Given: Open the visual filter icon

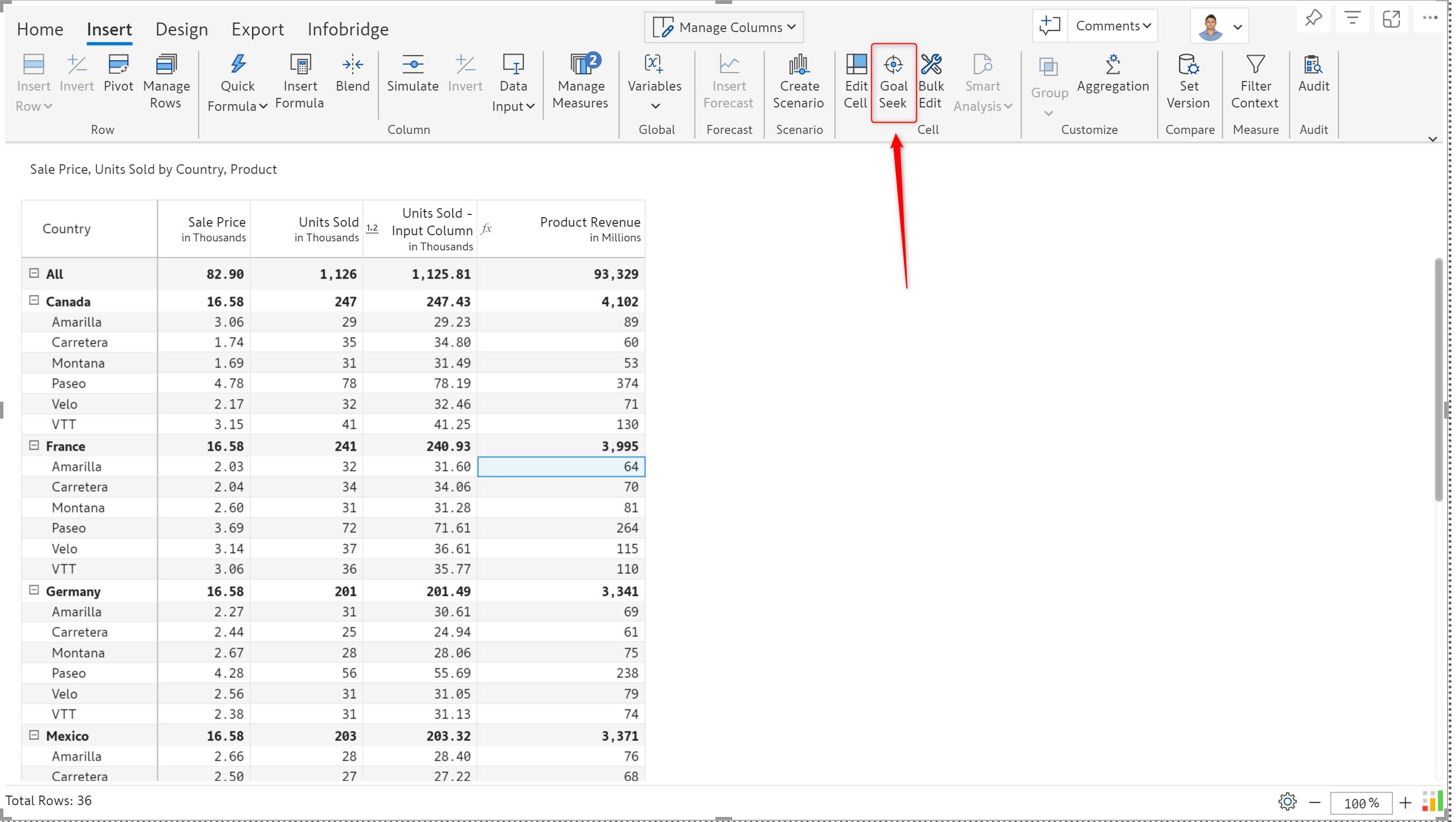Looking at the screenshot, I should (x=1352, y=19).
